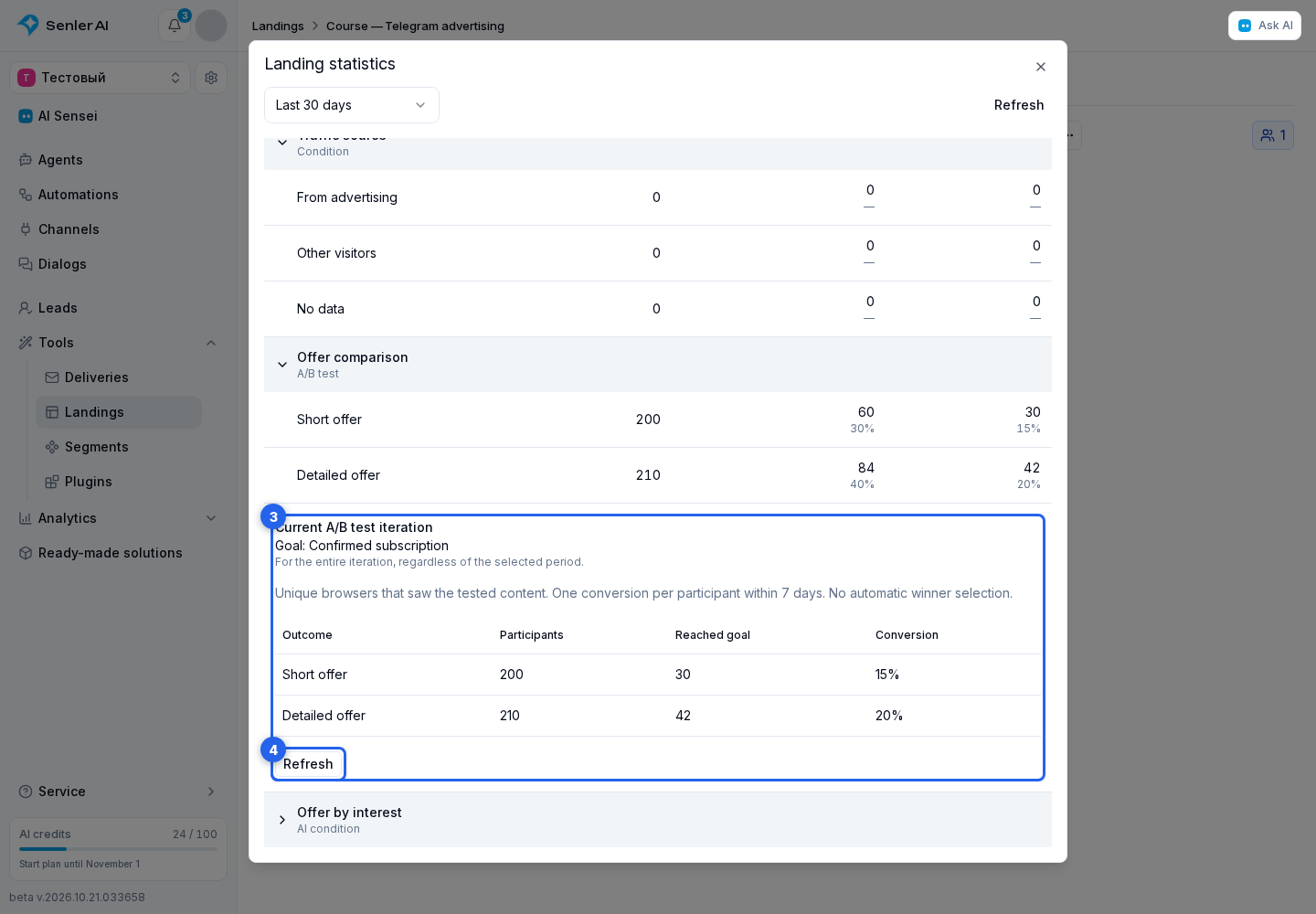Click the Reached goal column header
This screenshot has width=1316, height=914.
tap(713, 635)
